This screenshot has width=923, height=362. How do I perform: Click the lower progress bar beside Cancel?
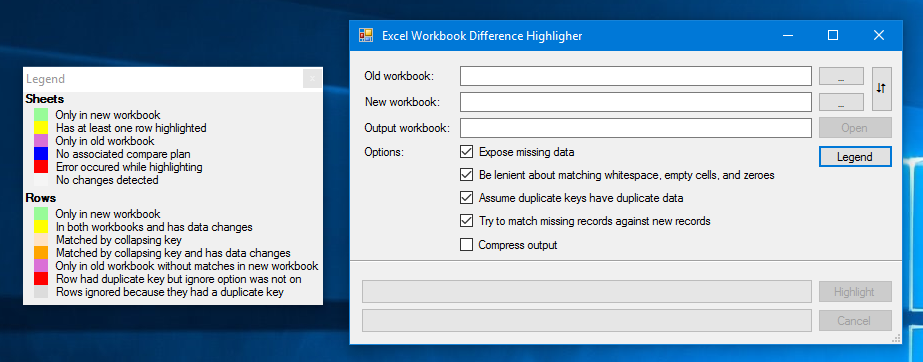(587, 321)
